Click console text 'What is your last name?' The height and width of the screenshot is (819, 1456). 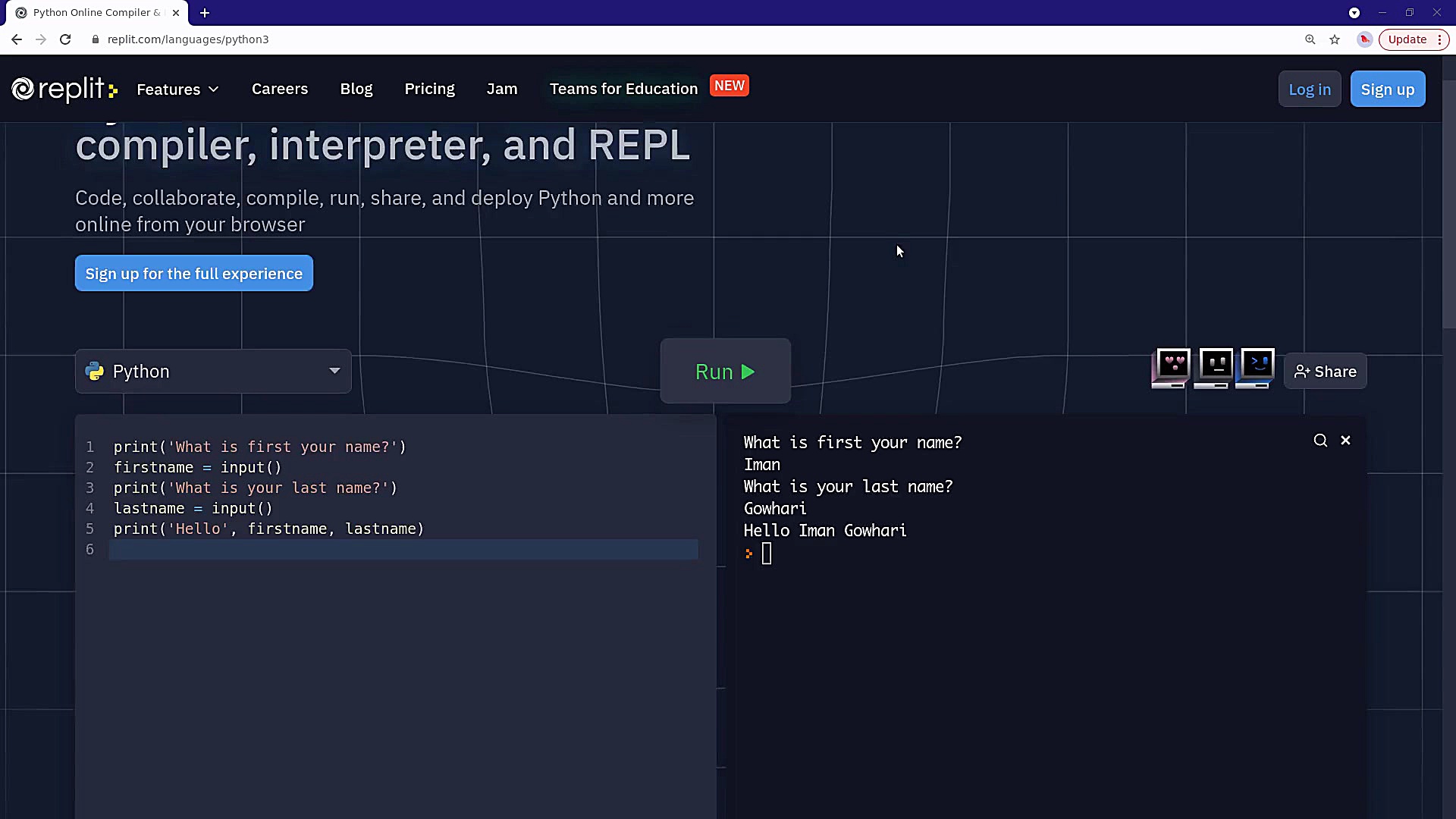[x=848, y=486]
